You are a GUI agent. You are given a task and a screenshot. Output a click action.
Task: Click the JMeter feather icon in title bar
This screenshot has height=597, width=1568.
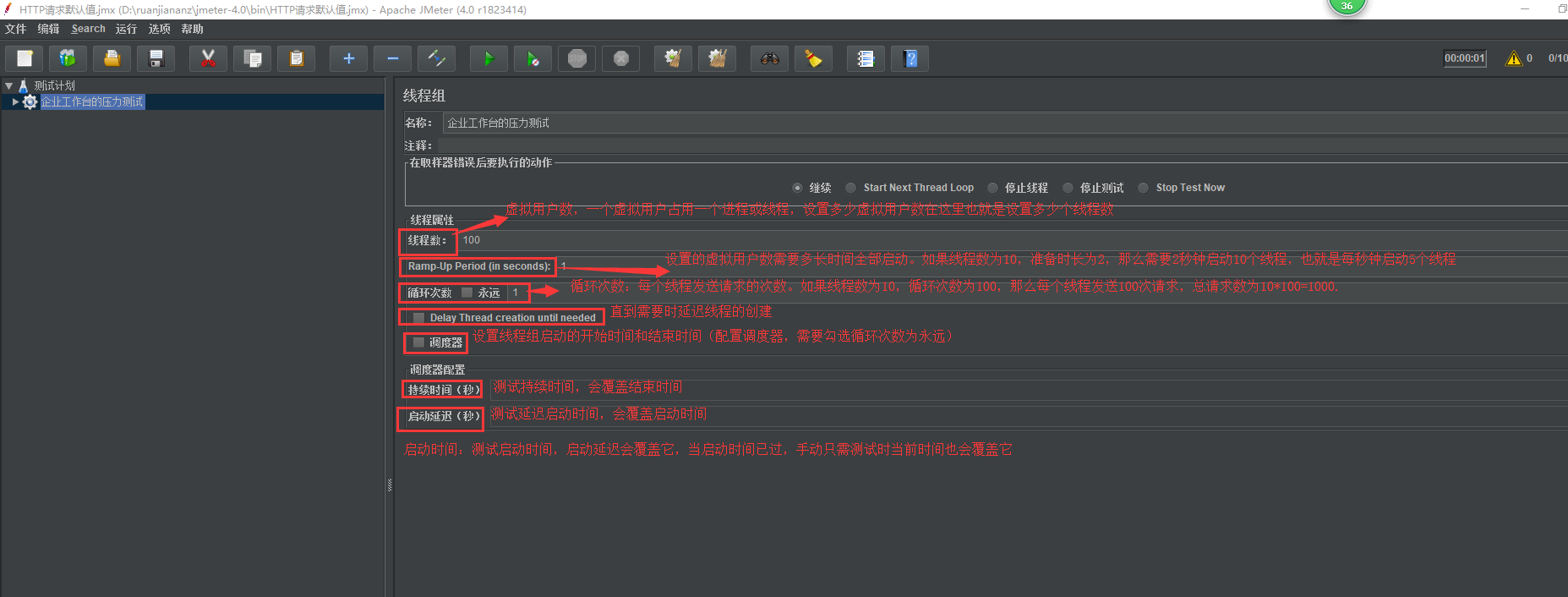click(x=8, y=9)
